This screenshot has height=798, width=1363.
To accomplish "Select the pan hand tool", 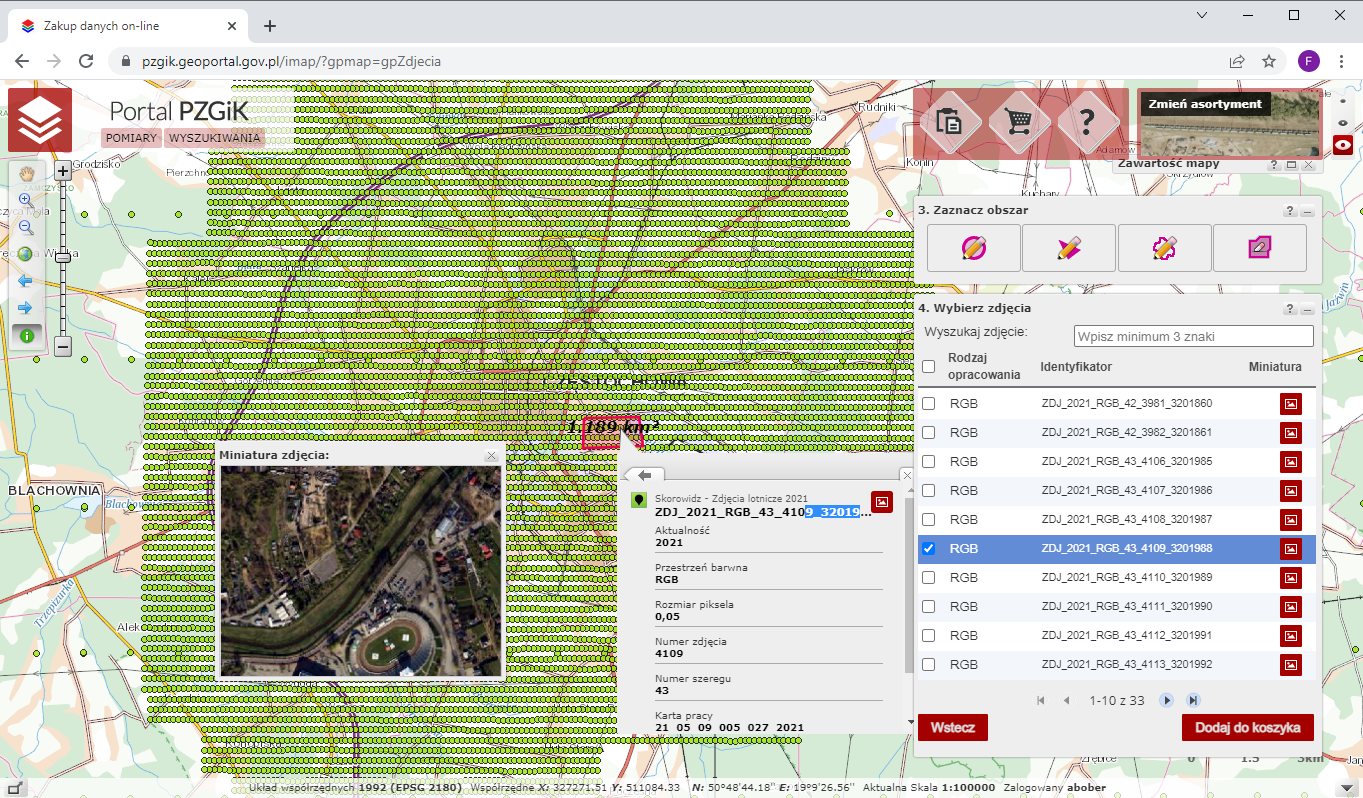I will [x=27, y=175].
